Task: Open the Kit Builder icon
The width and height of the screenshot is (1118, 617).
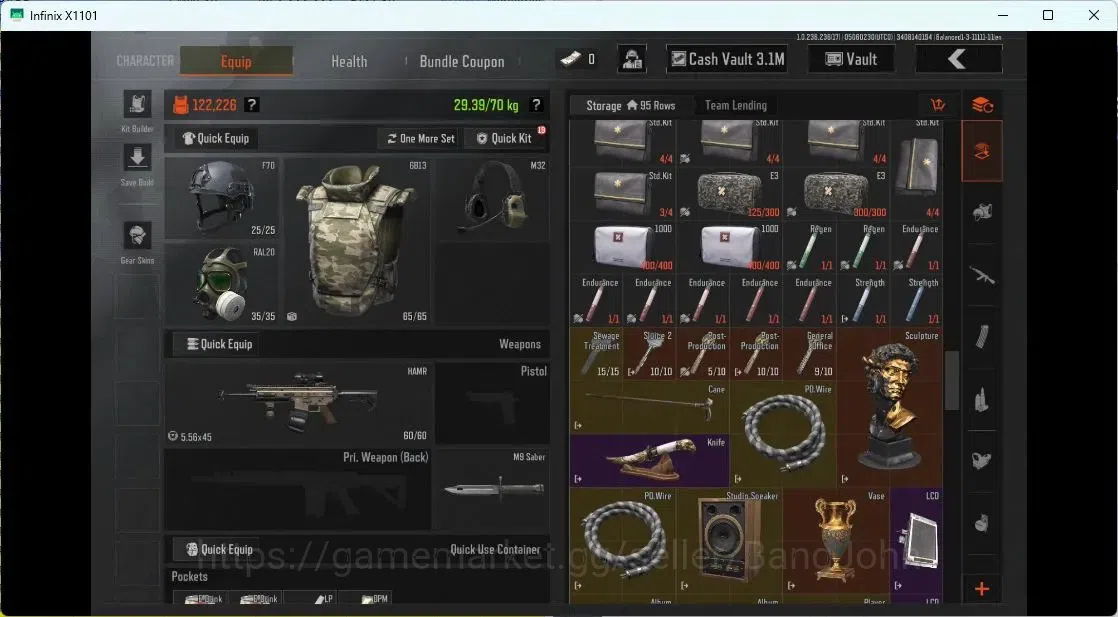Action: tap(137, 105)
